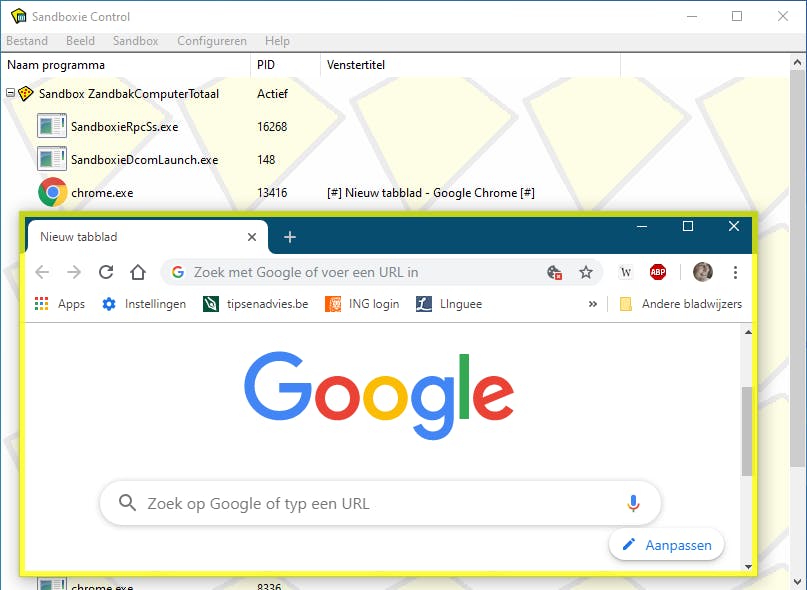Select the chrome.exe icon with PID 13416
The width and height of the screenshot is (807, 590).
click(52, 193)
